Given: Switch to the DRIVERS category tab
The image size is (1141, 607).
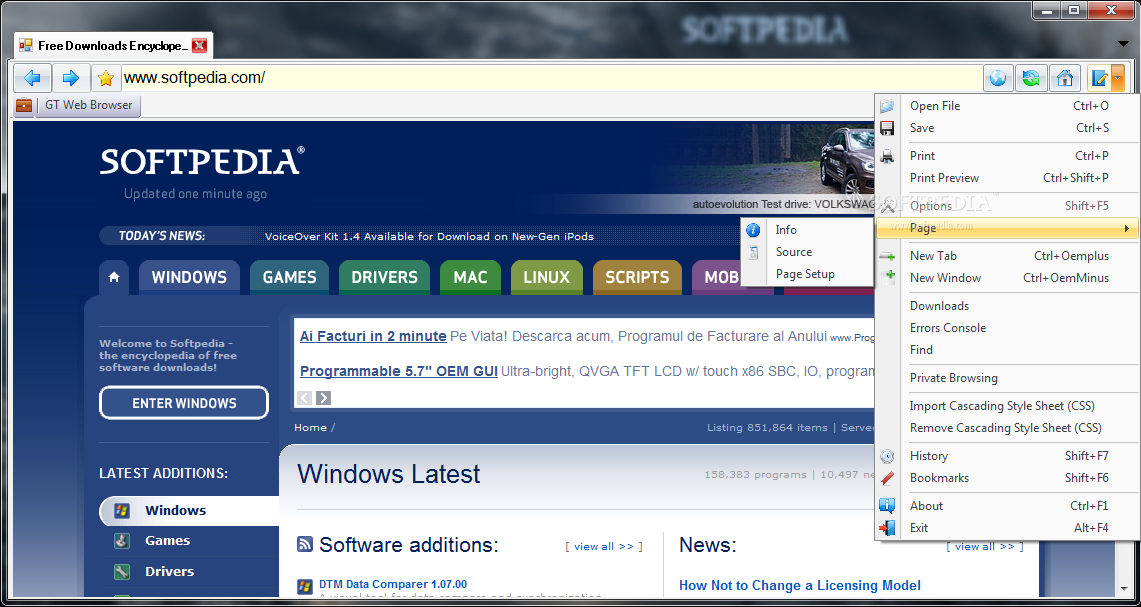Looking at the screenshot, I should coord(384,277).
